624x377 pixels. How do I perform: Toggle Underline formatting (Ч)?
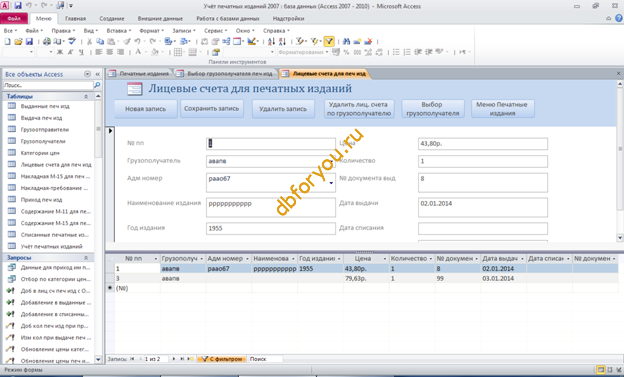pyautogui.click(x=81, y=52)
